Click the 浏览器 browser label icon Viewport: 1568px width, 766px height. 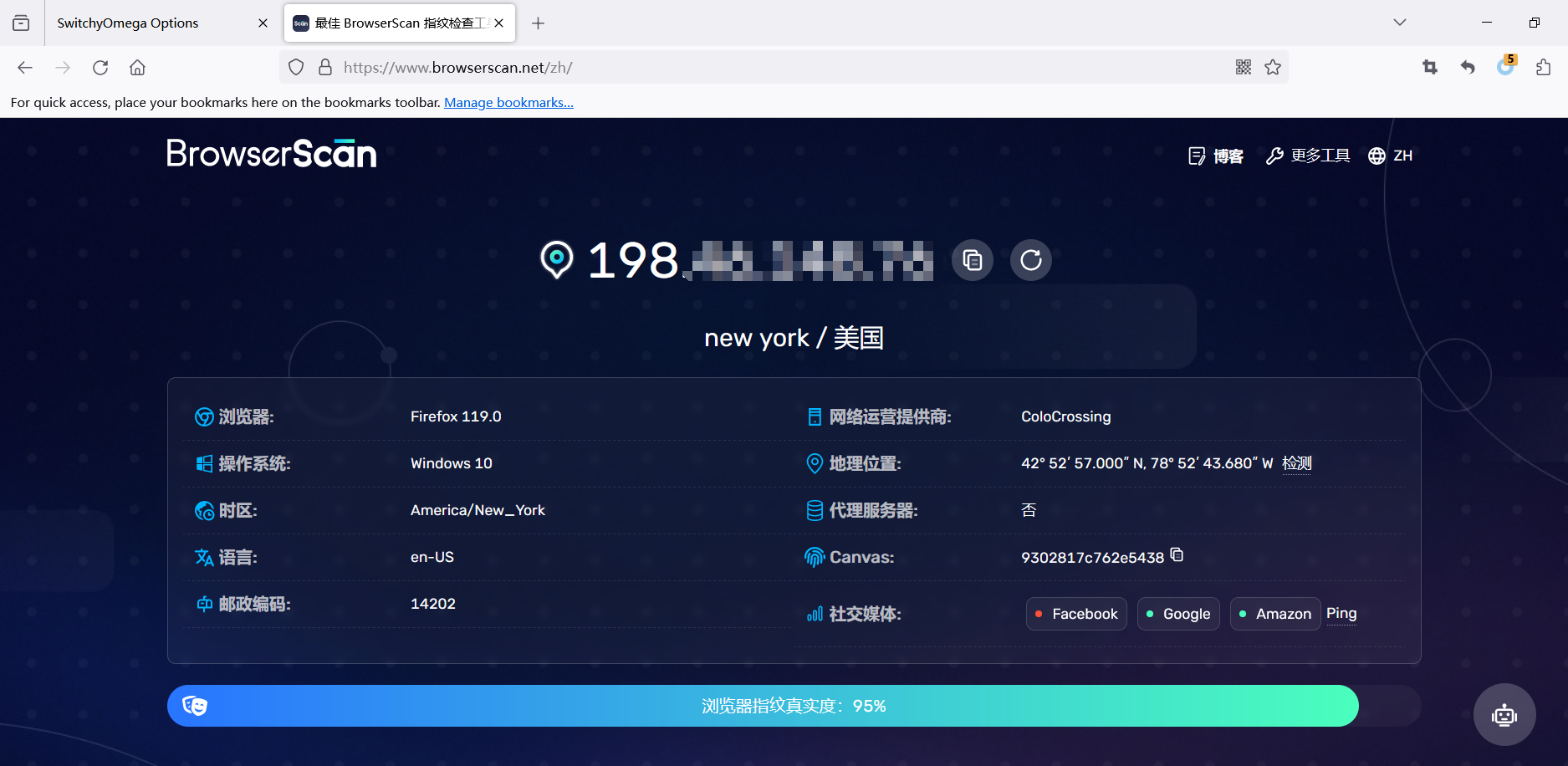pos(204,416)
